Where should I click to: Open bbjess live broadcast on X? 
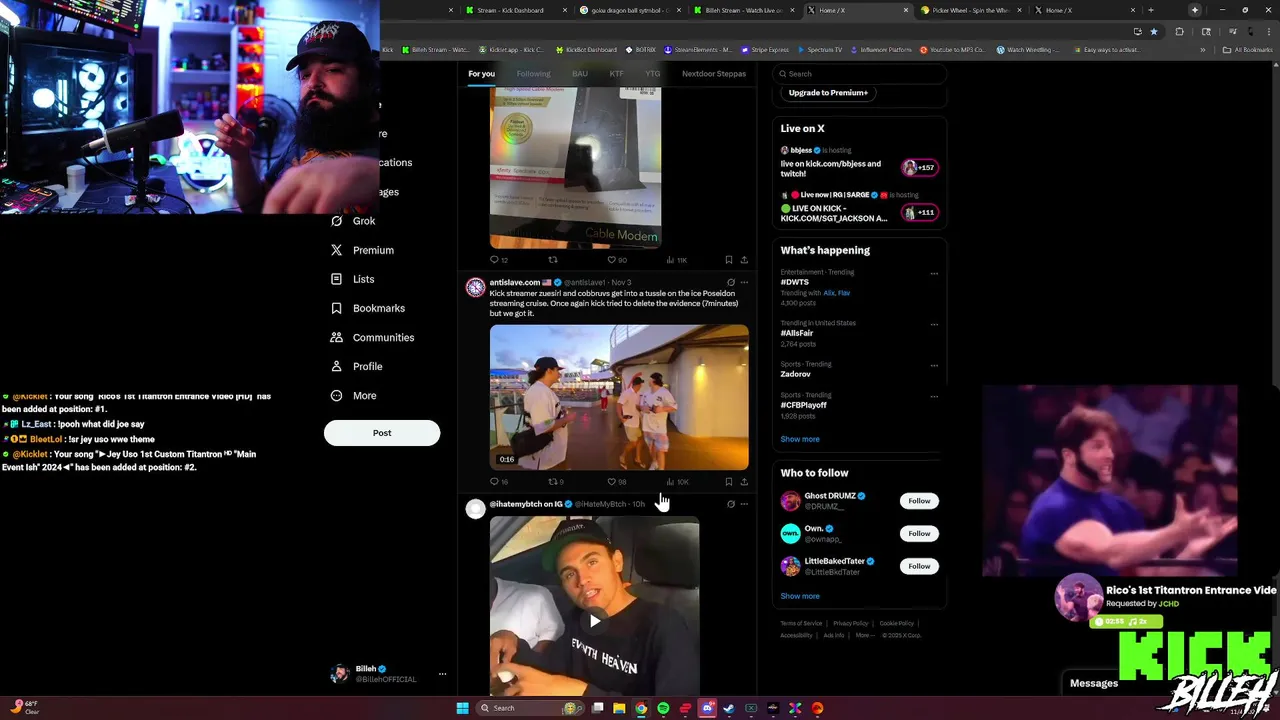pyautogui.click(x=858, y=164)
